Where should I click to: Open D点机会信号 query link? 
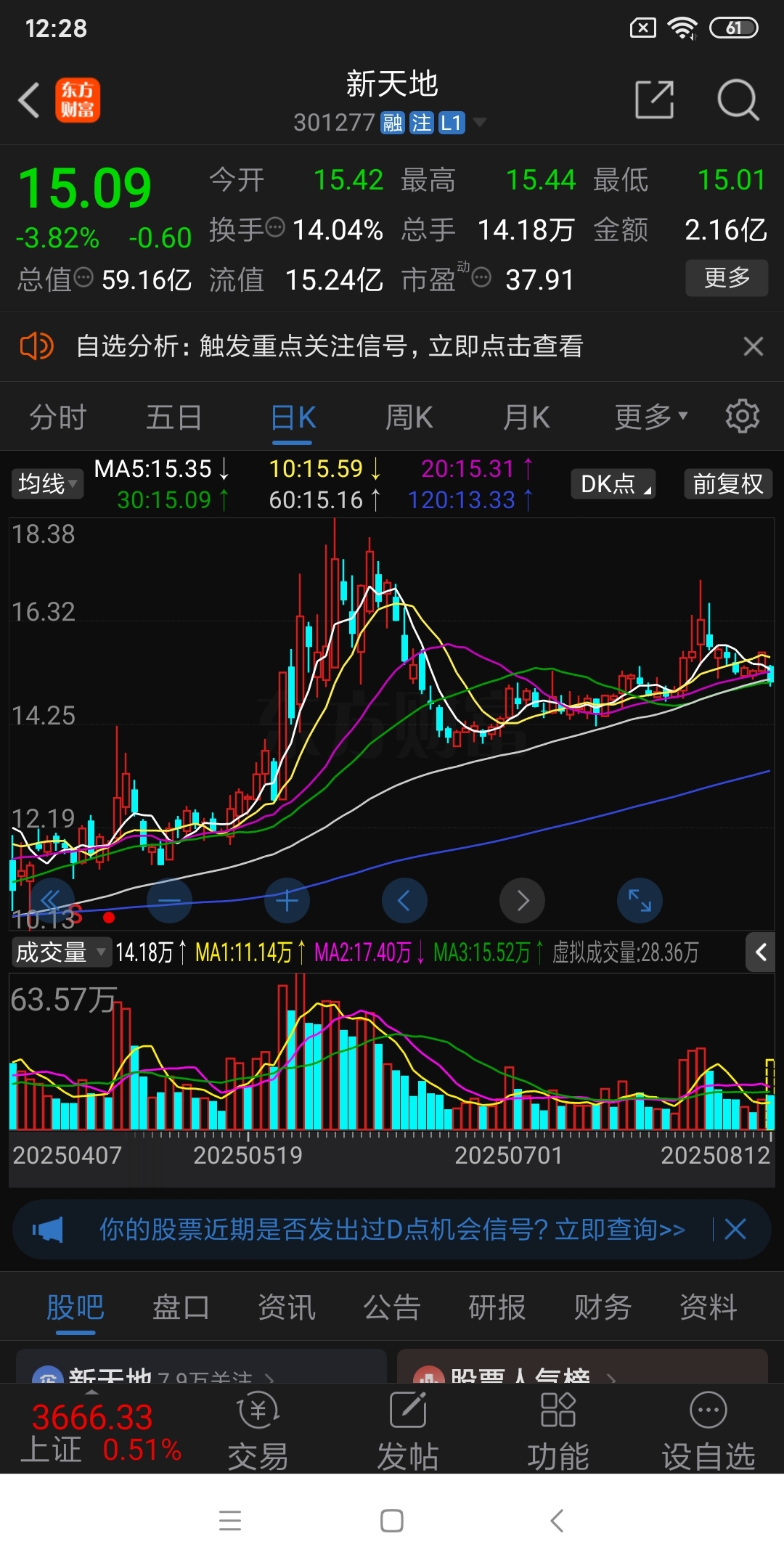pos(392,1230)
